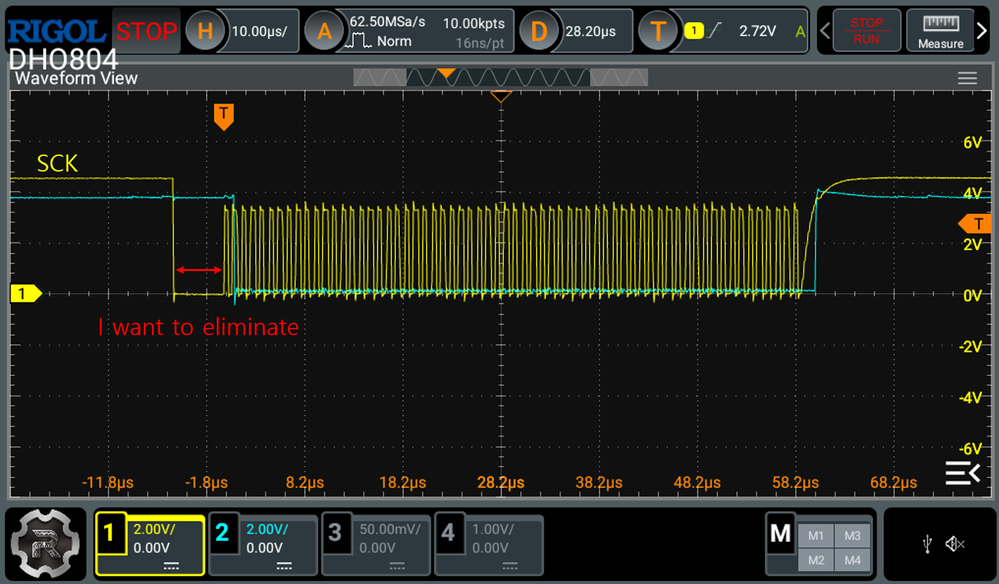Click the USB connection status icon

pos(928,544)
